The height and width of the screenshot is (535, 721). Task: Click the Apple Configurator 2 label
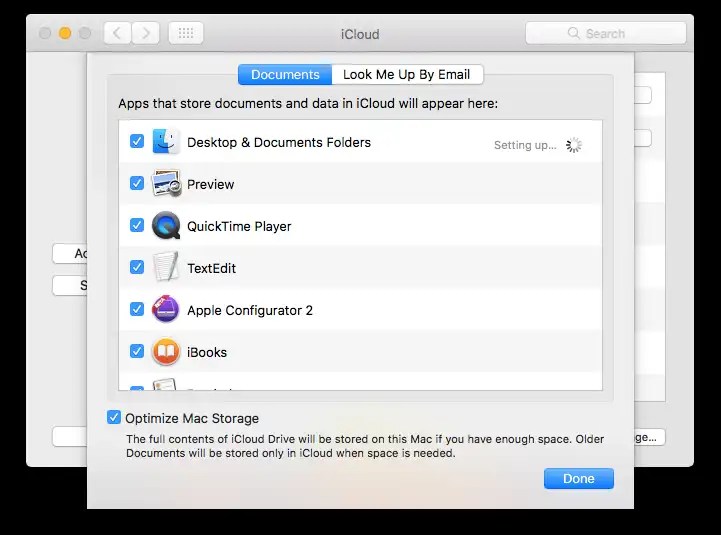(x=250, y=311)
